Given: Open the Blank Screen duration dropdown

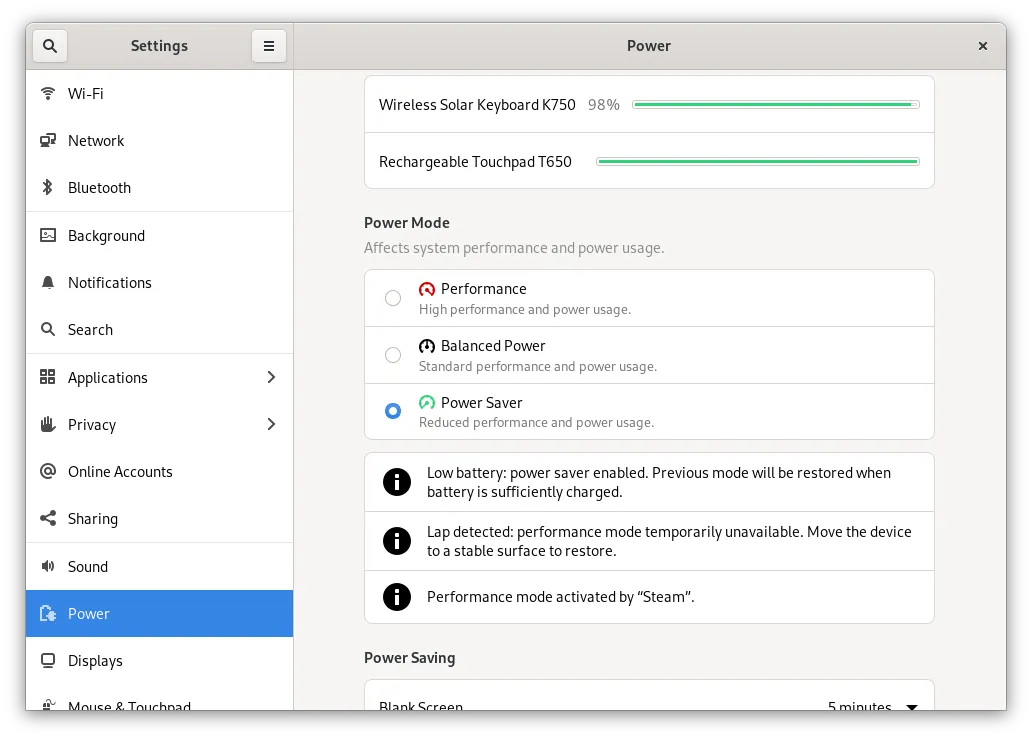Looking at the screenshot, I should pos(872,705).
